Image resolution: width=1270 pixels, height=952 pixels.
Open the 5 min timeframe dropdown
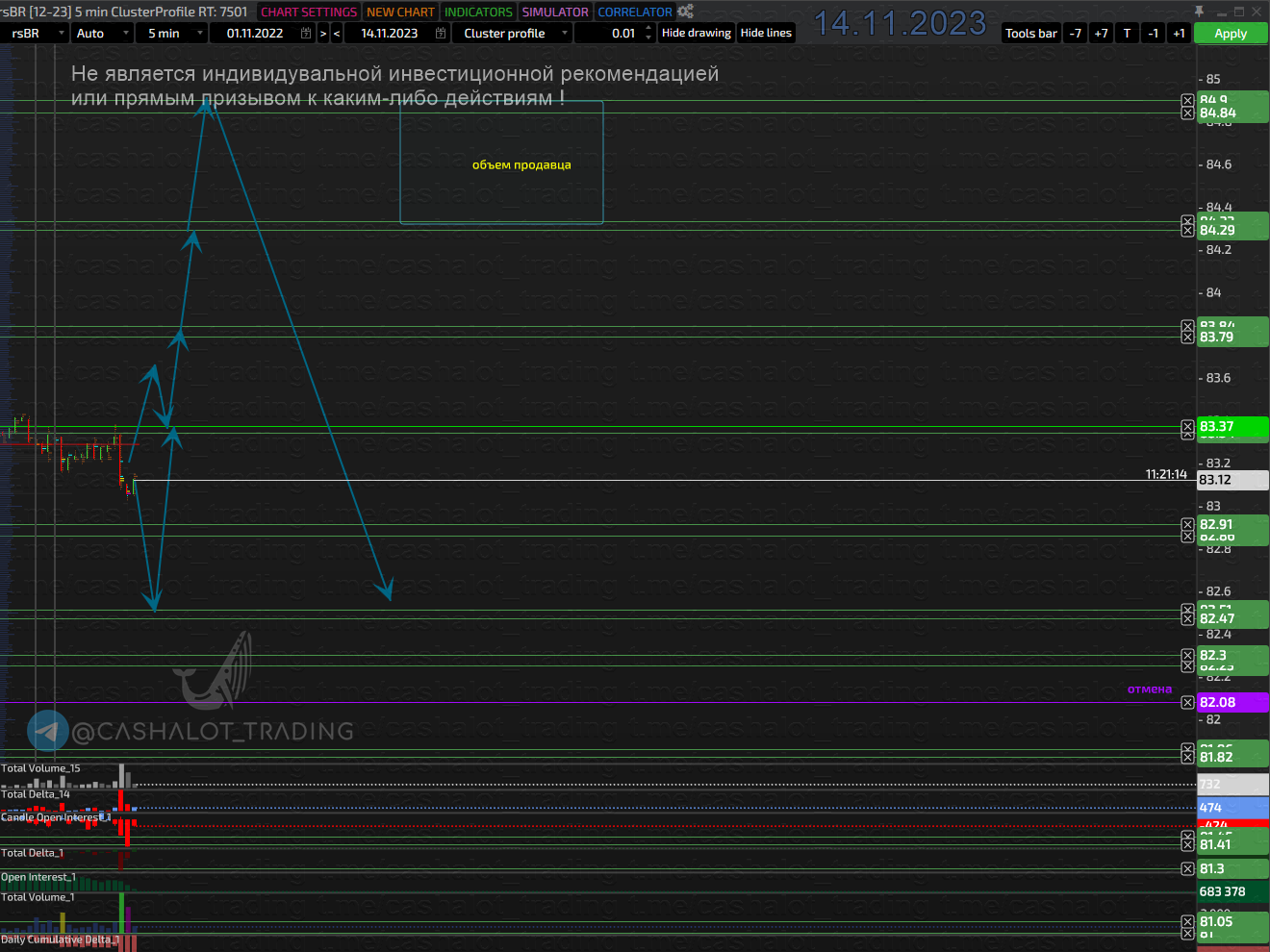(199, 33)
